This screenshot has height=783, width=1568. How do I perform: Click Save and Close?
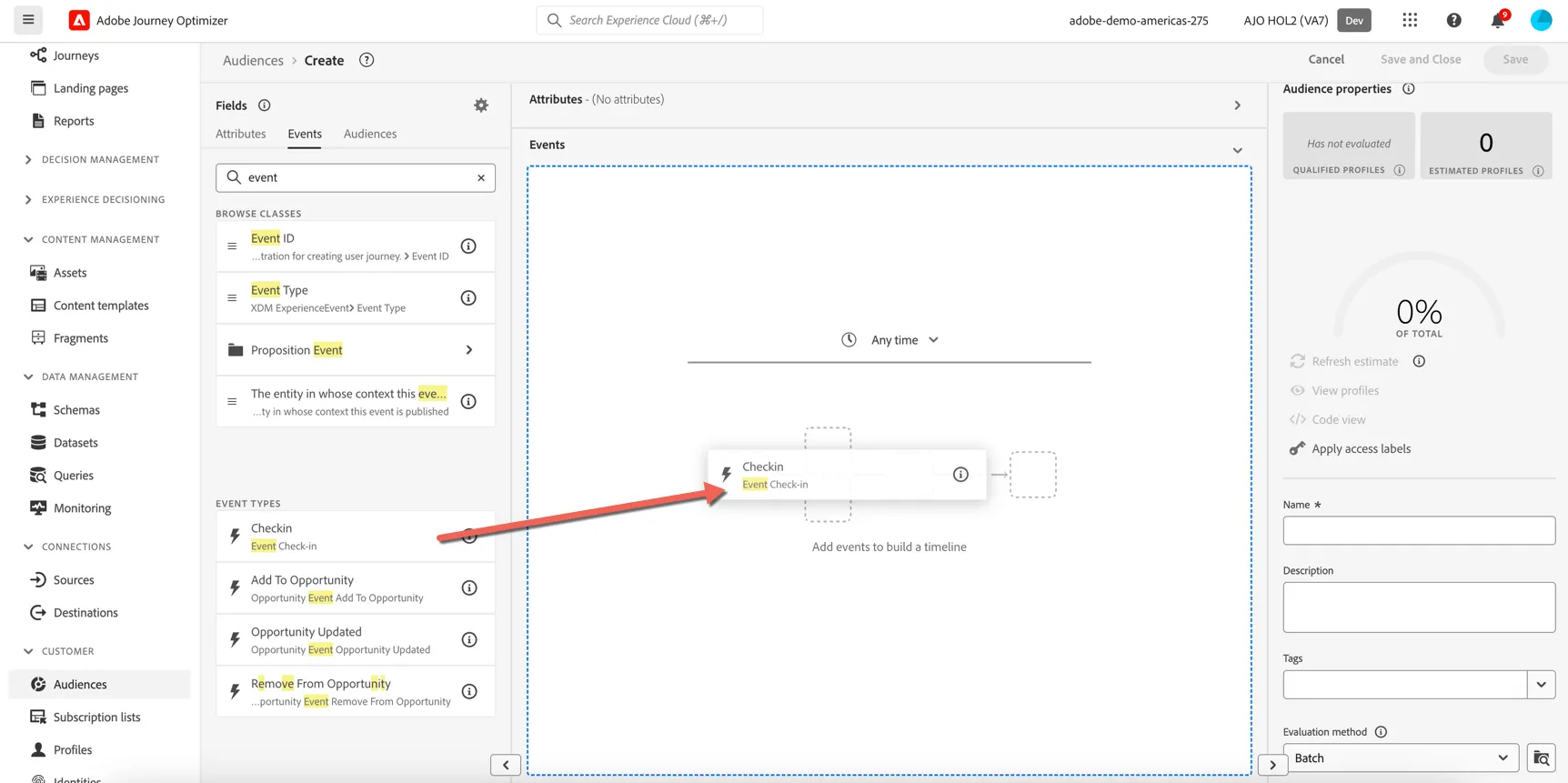coord(1421,59)
